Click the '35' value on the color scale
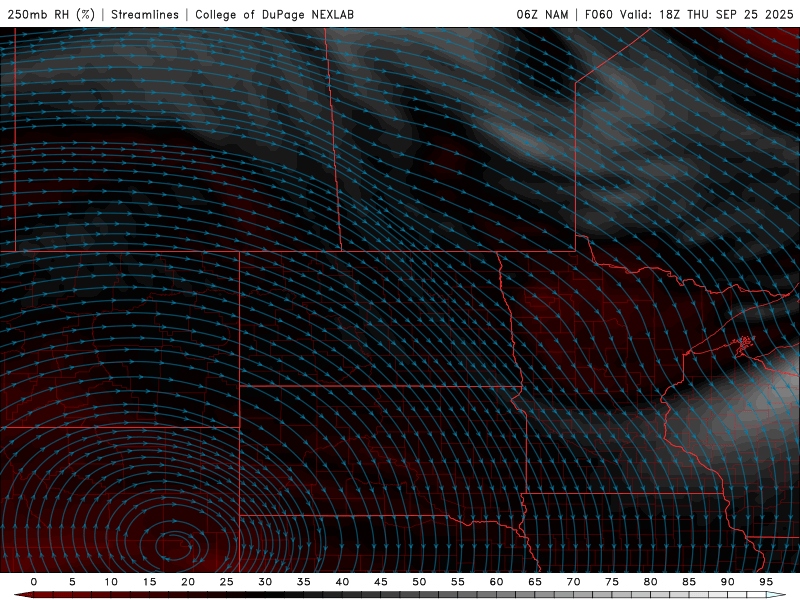The width and height of the screenshot is (800, 600). pos(304,582)
